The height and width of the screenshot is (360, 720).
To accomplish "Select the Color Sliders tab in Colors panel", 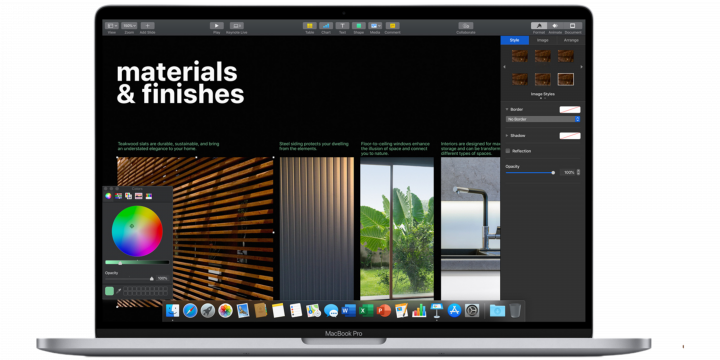I will pyautogui.click(x=118, y=196).
